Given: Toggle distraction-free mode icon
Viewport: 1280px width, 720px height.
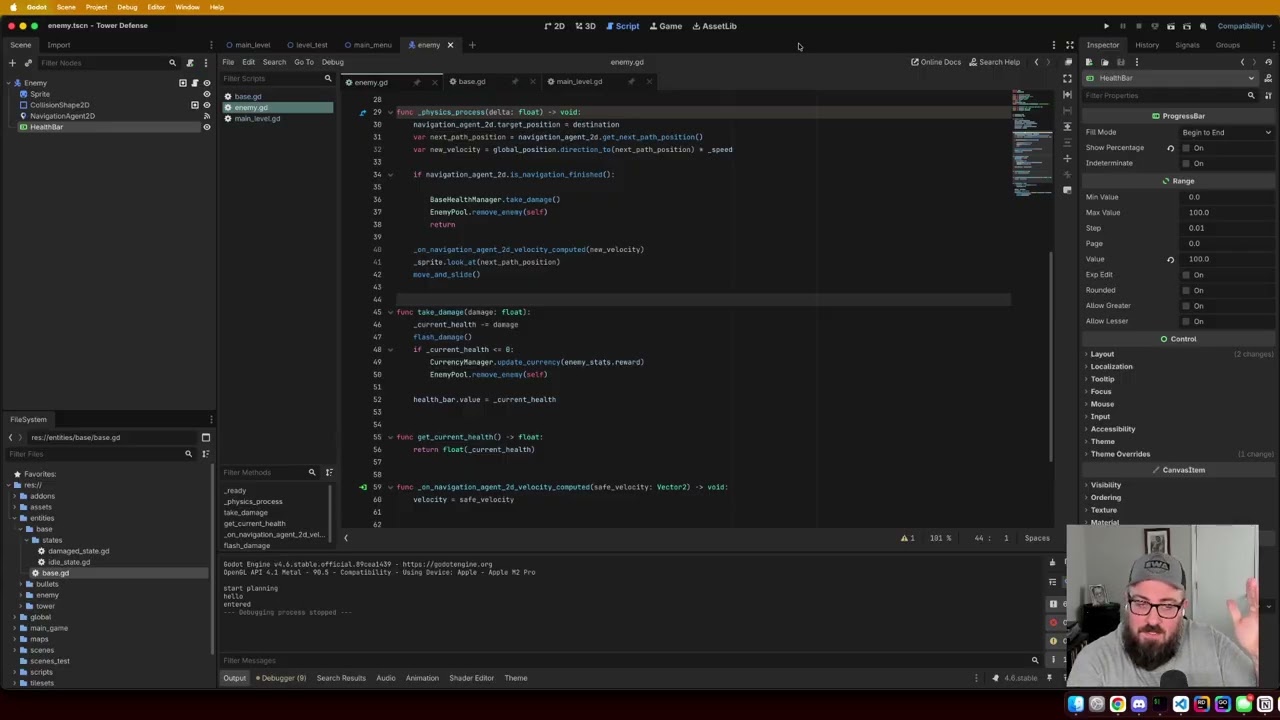Looking at the screenshot, I should pos(1069,45).
